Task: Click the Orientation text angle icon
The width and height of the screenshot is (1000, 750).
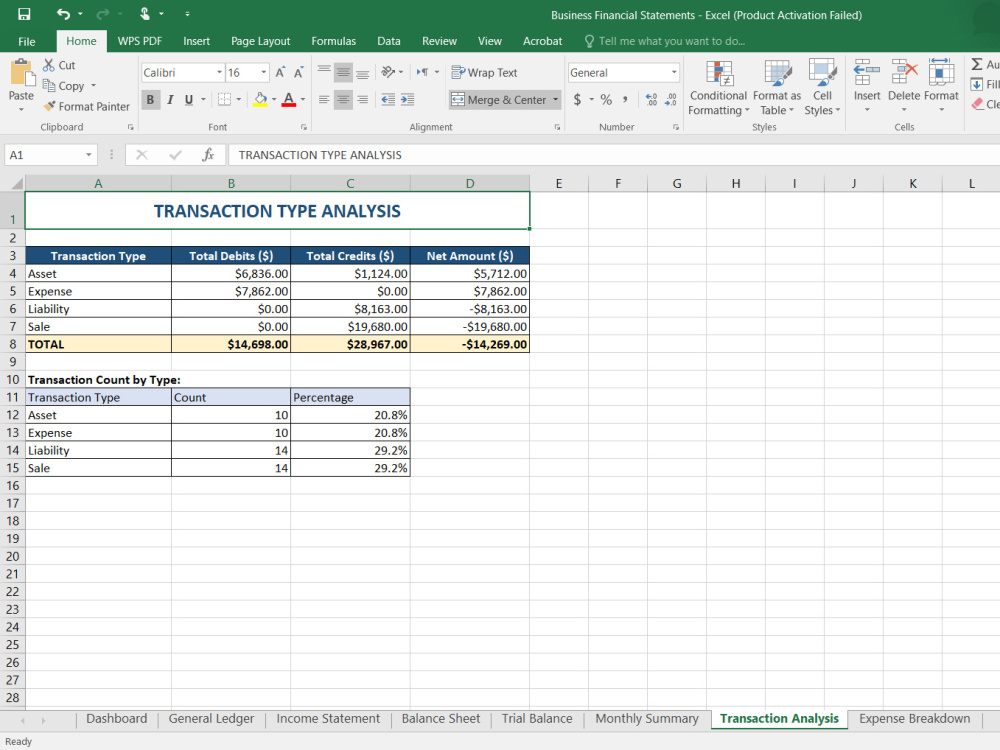Action: [x=388, y=72]
